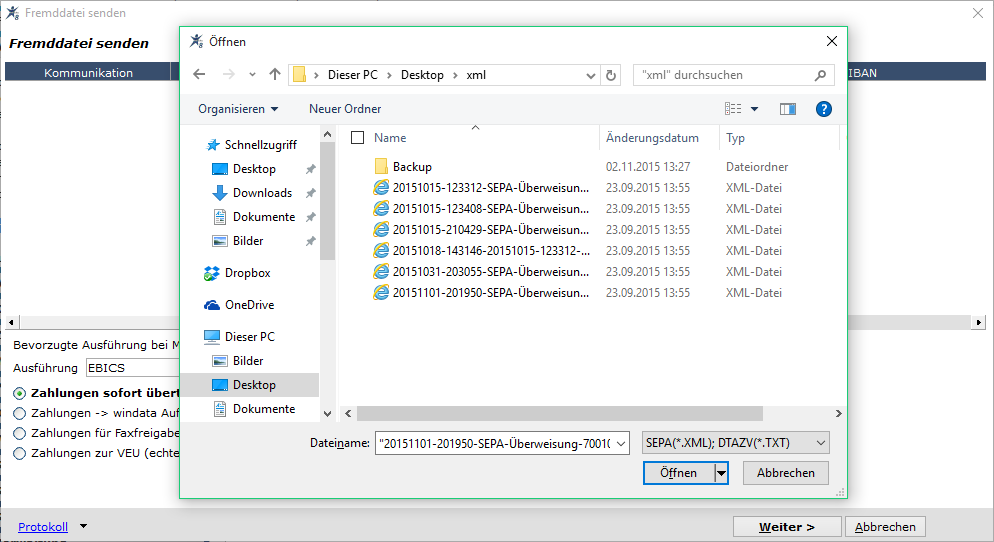This screenshot has width=994, height=542.
Task: Click the horizontal scrollbar of file list
Action: [x=560, y=413]
